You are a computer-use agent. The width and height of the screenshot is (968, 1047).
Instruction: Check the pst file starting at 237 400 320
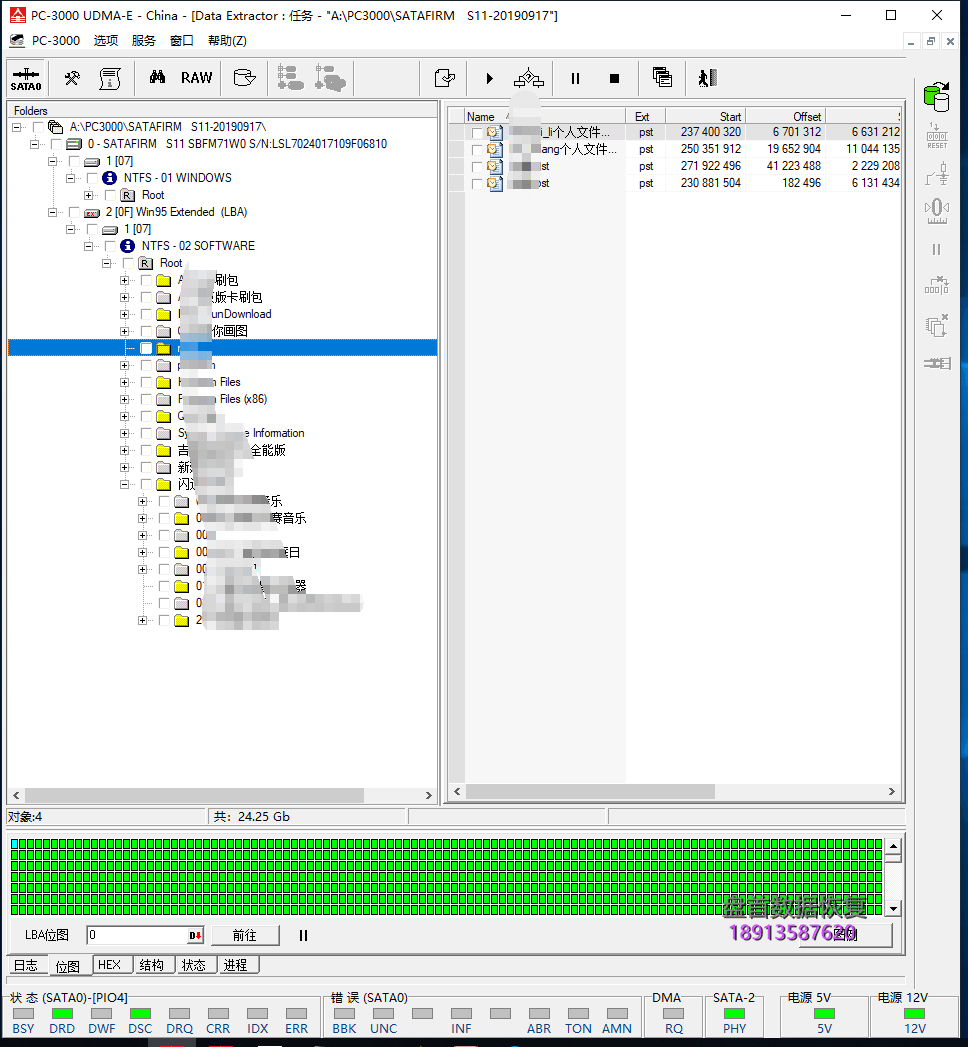coord(477,133)
